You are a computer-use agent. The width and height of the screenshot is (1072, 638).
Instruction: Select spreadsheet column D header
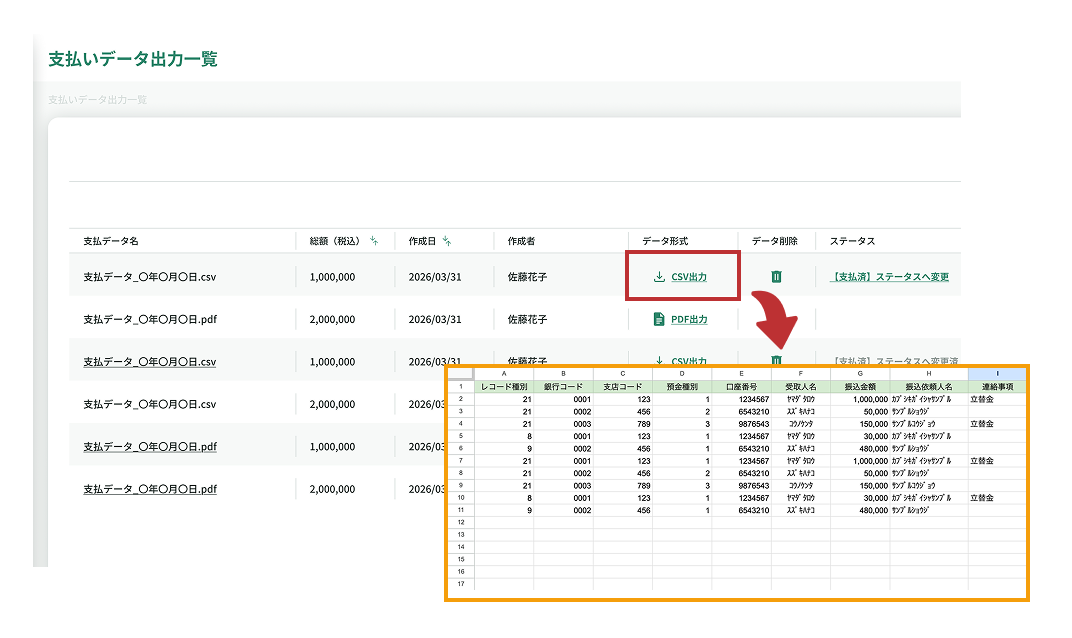[682, 373]
